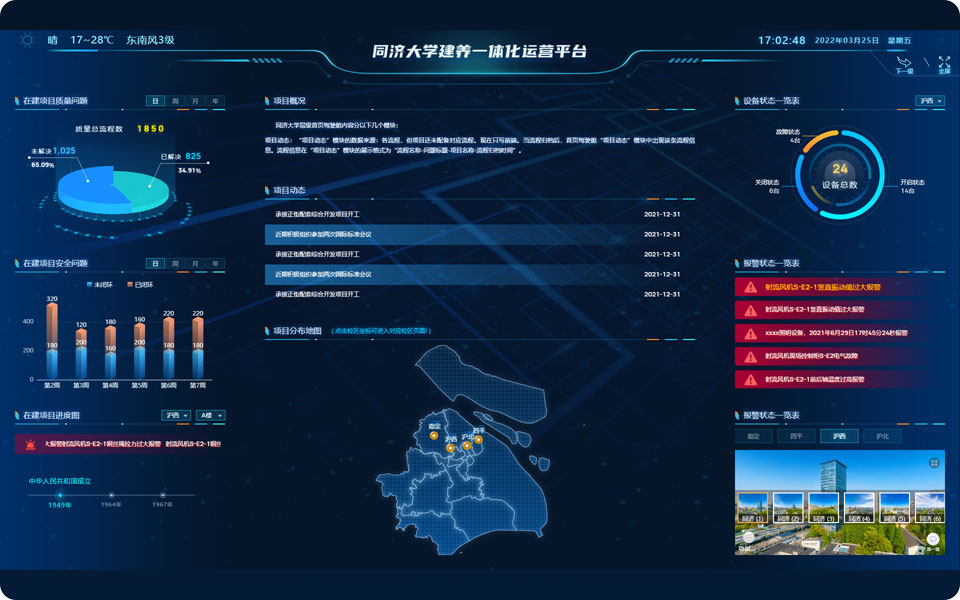Select 日 in 在建项目安全问题 panel
The image size is (960, 600).
point(156,264)
